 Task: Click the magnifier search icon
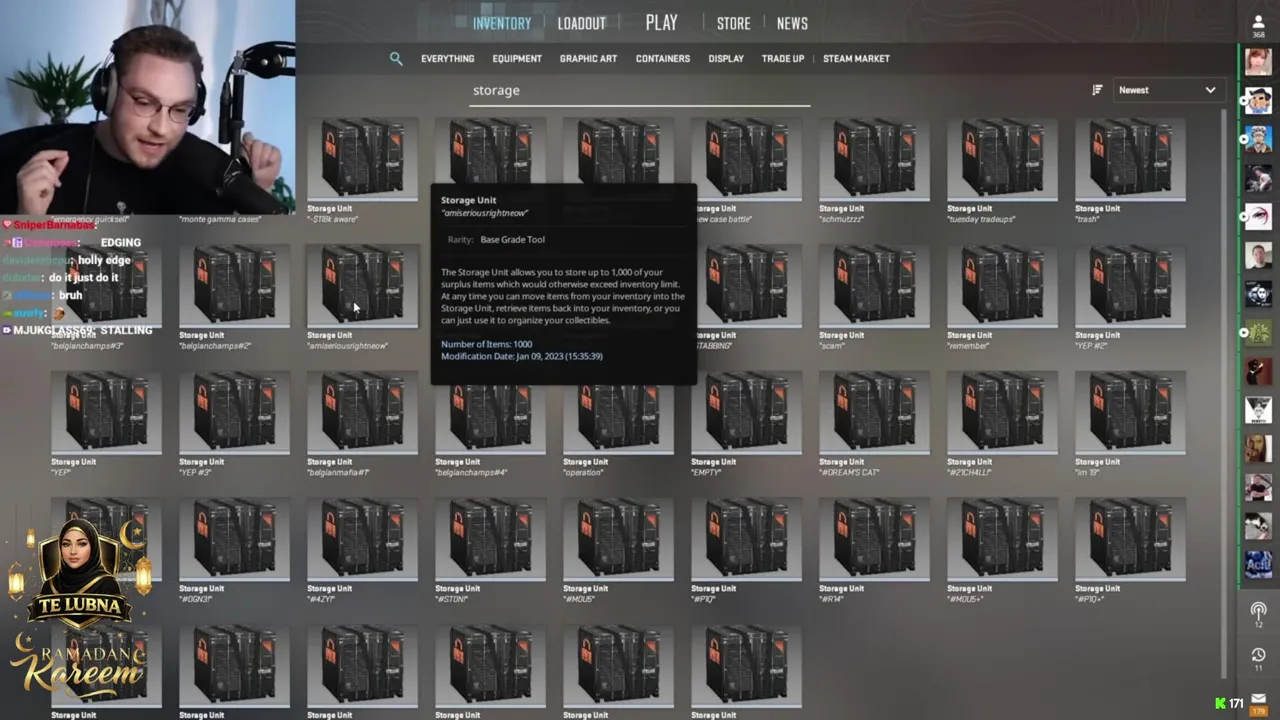396,59
